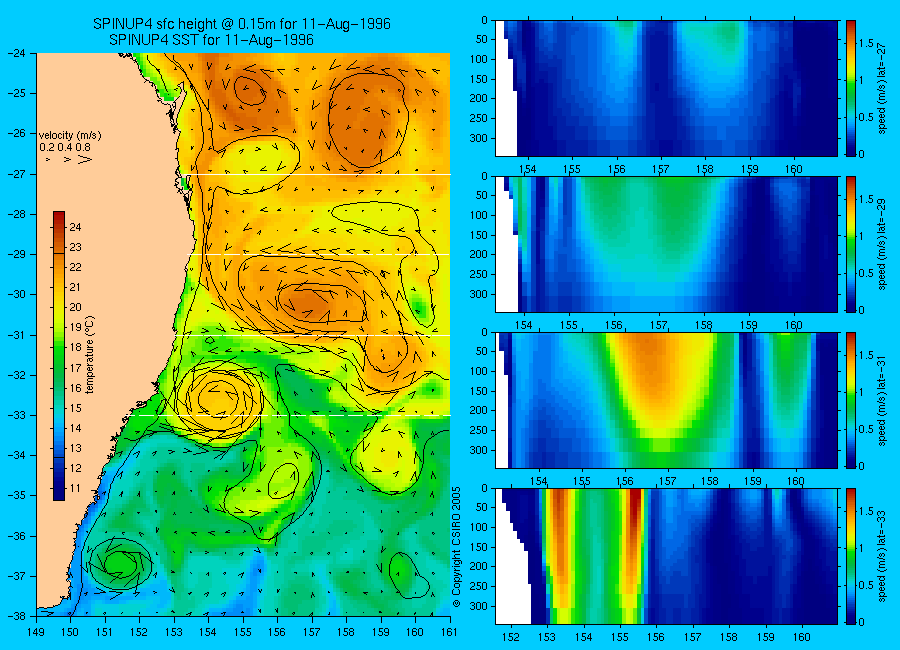Click the speed color bar beside the lat=-33 section
Viewport: 900px width, 650px height.
(x=850, y=556)
